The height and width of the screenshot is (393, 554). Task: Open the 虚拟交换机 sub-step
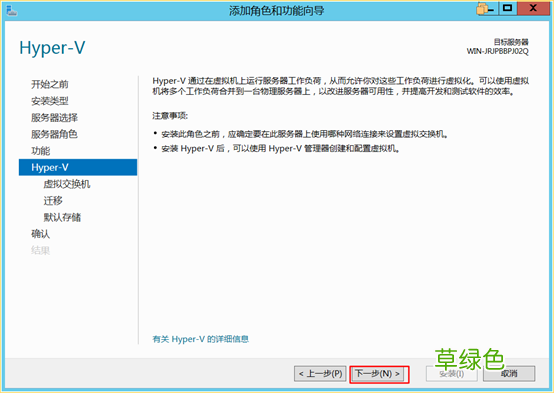[x=67, y=184]
